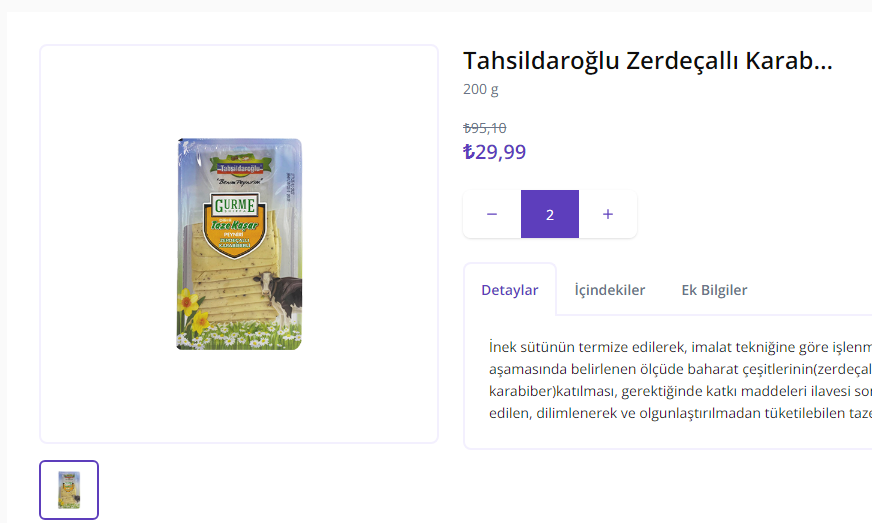Click the Tahsildaroğlu Zerdeçallı product title
The image size is (872, 523).
coord(647,61)
